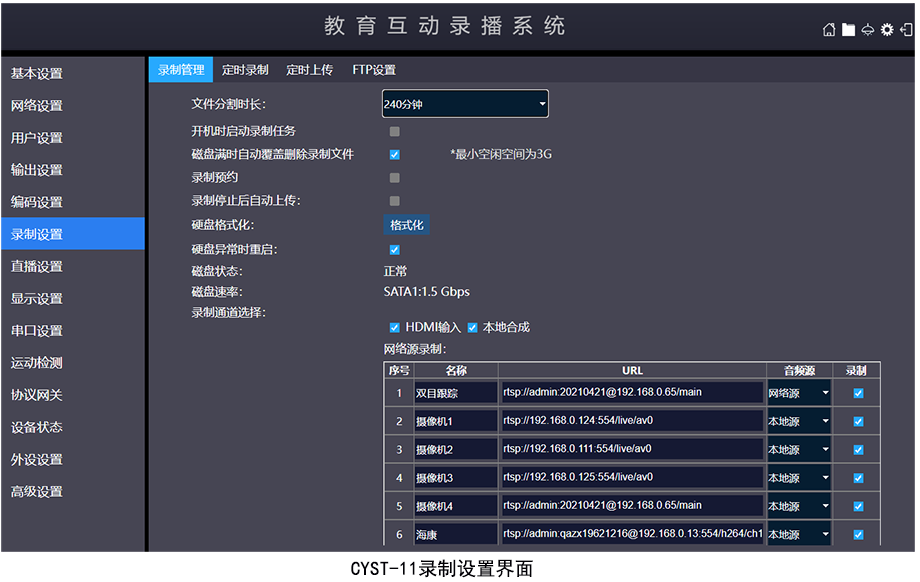The image size is (920, 582).
Task: Switch to the 定时录制 tab
Action: 245,70
